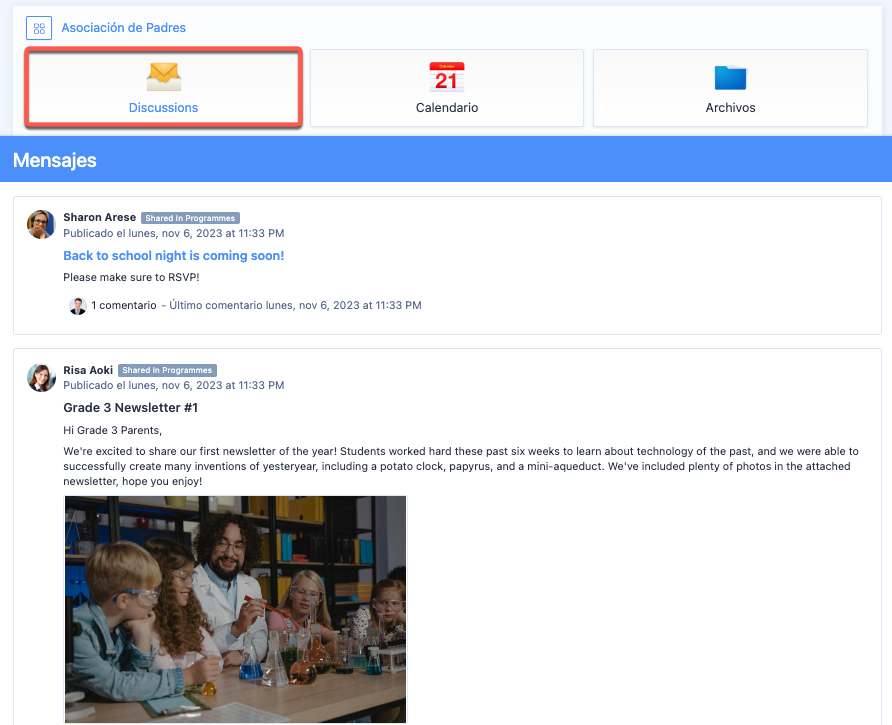This screenshot has height=725, width=892.
Task: Click the commenter avatar beside 1 comentario
Action: pos(78,306)
